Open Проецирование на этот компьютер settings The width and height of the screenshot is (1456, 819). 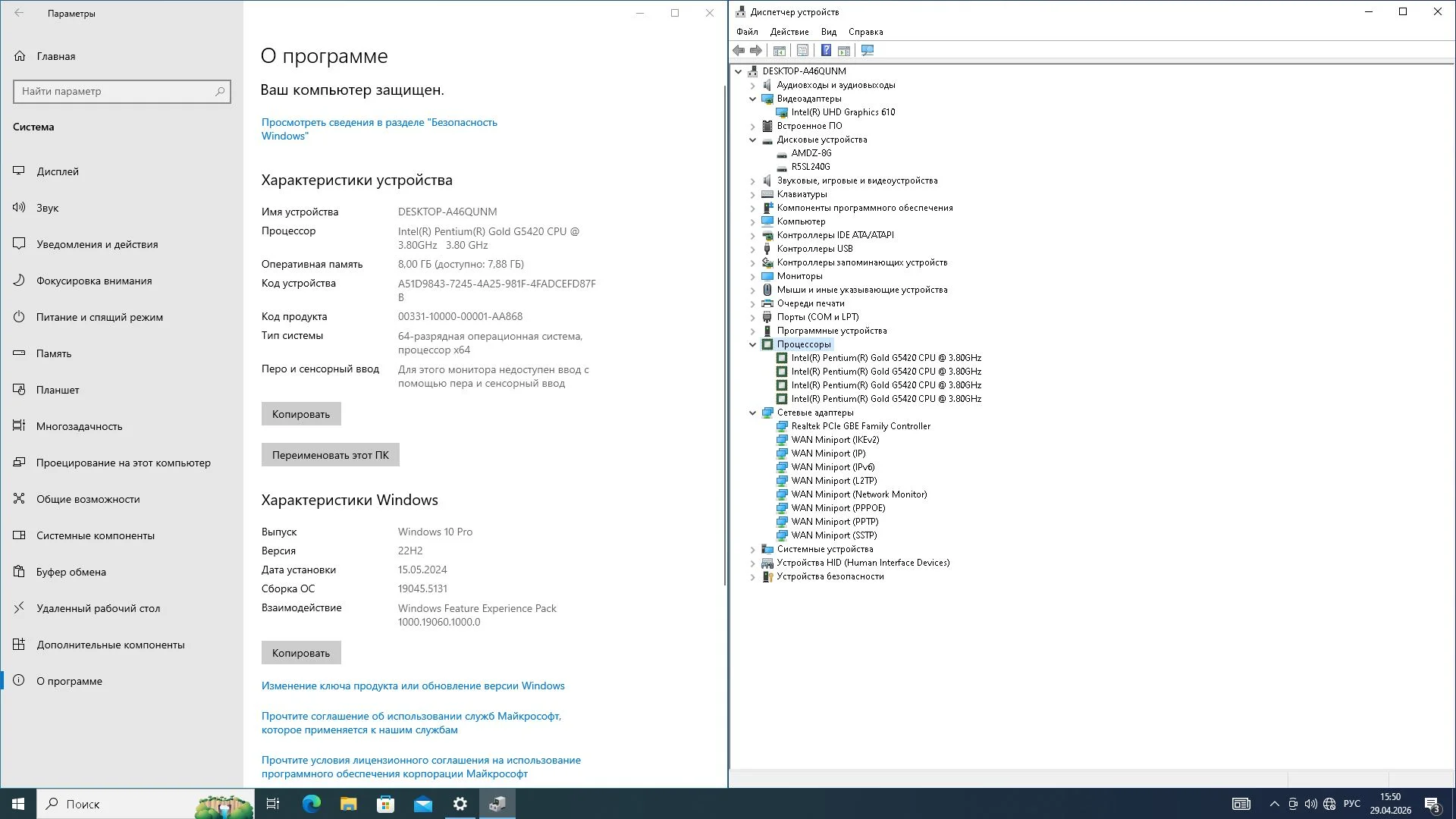(x=121, y=463)
